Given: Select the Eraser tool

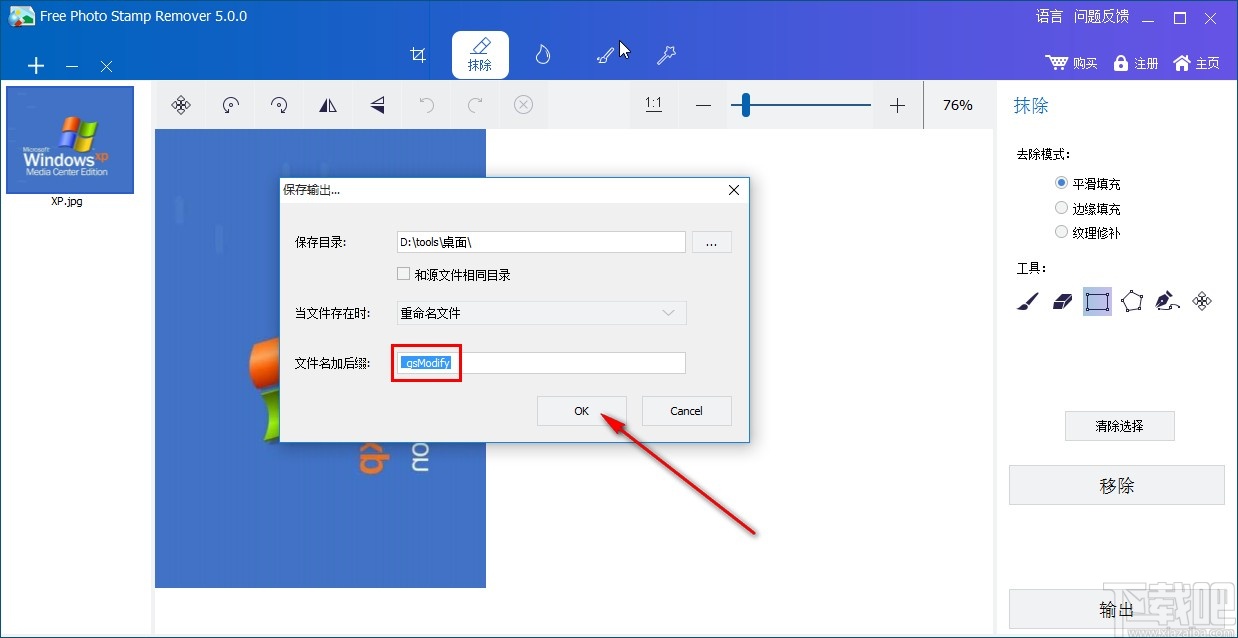Looking at the screenshot, I should pos(1061,301).
